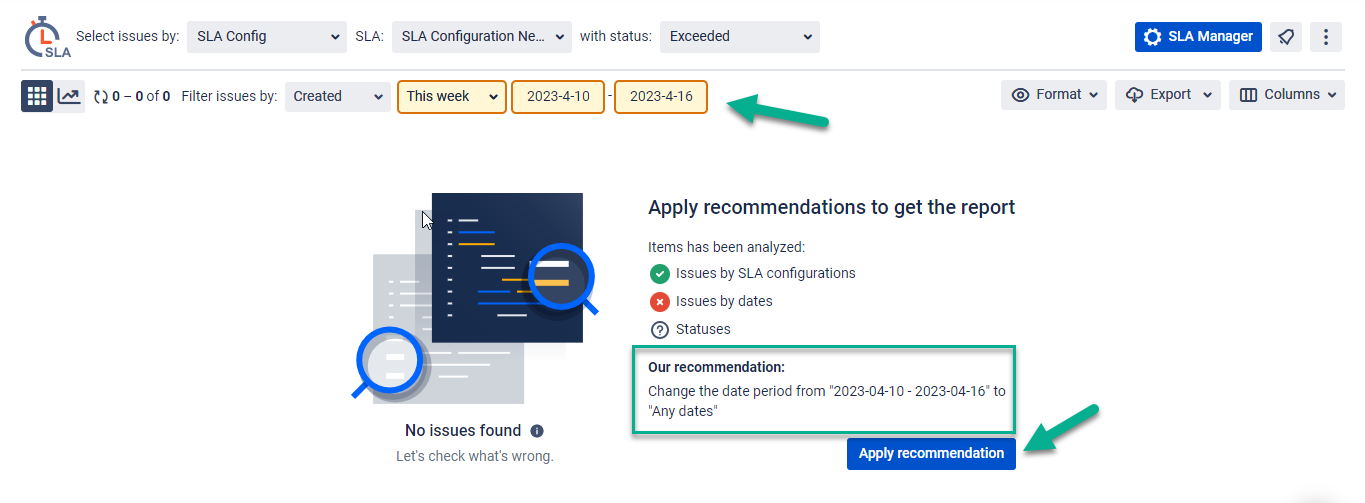Screen dimensions: 1365x503
Task: Open the Exceeded status dropdown
Action: [x=739, y=37]
